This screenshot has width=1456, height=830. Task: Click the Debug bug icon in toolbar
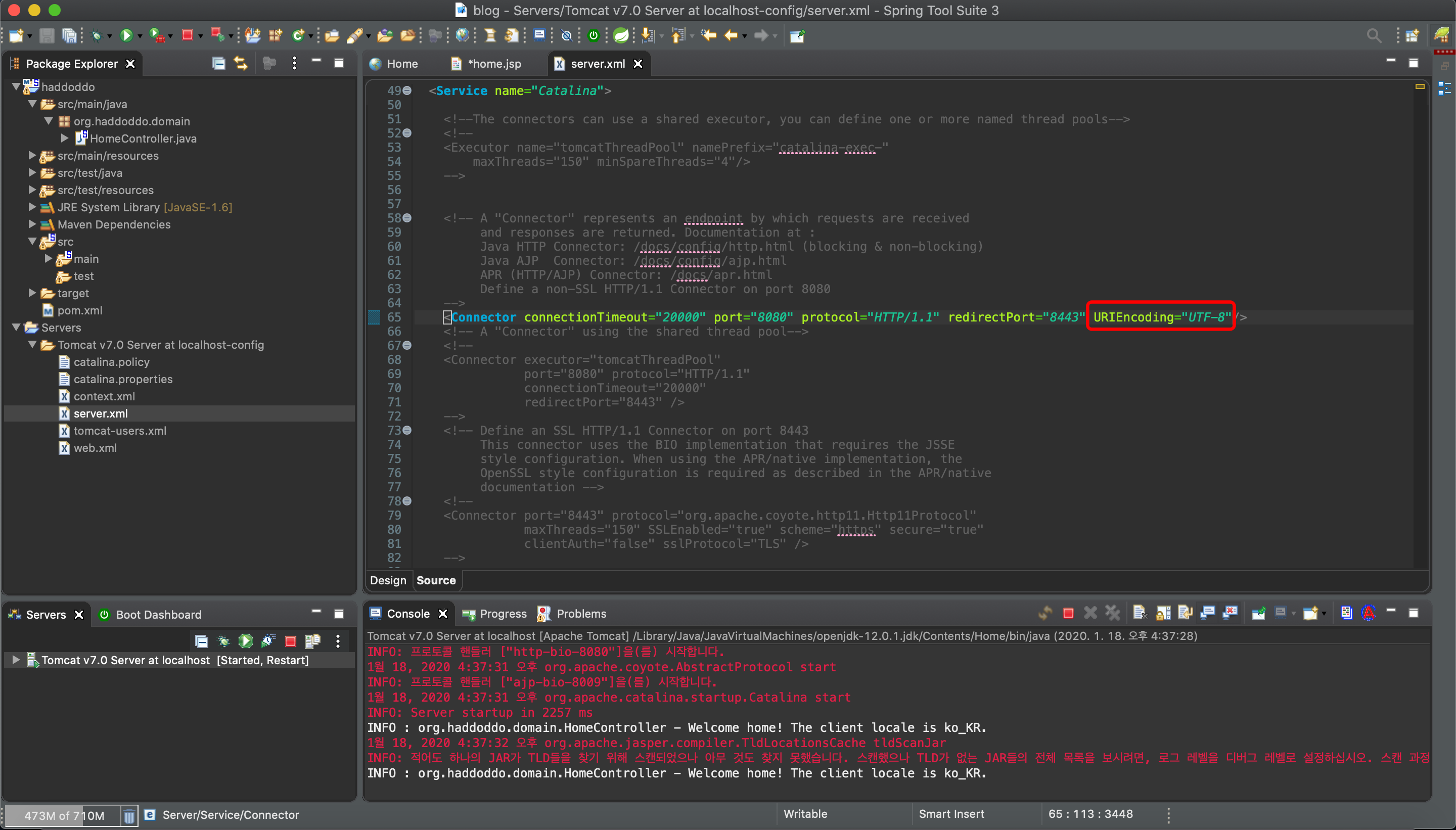tap(97, 36)
